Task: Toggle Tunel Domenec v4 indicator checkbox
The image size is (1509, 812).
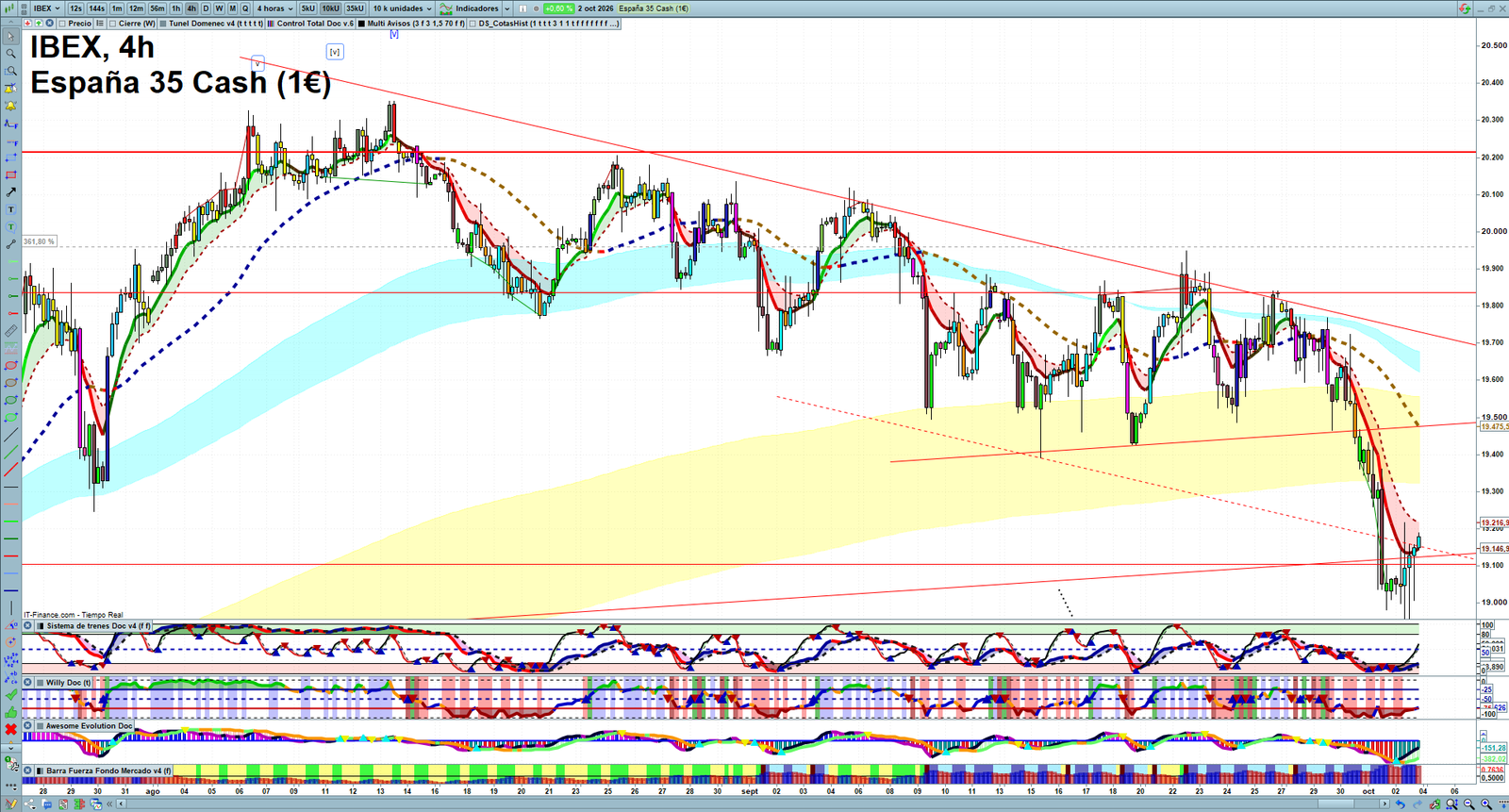Action: point(163,23)
